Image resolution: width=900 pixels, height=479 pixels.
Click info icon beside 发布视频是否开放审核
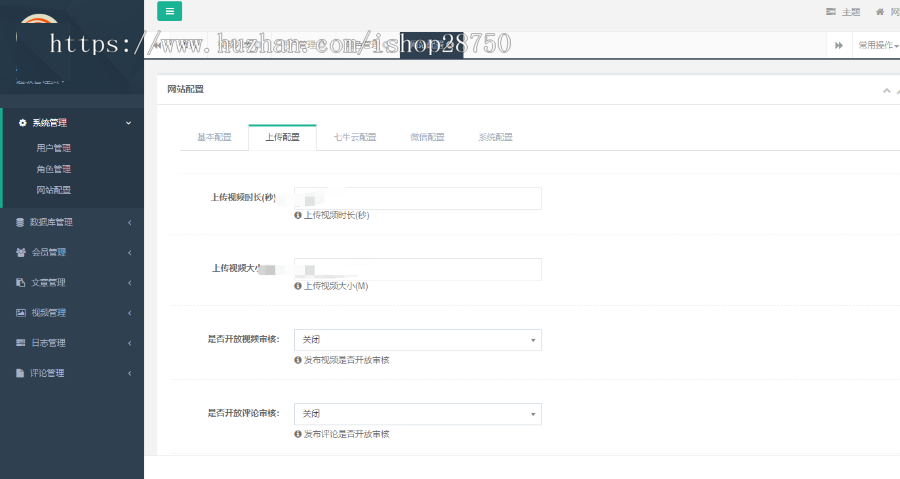click(298, 360)
